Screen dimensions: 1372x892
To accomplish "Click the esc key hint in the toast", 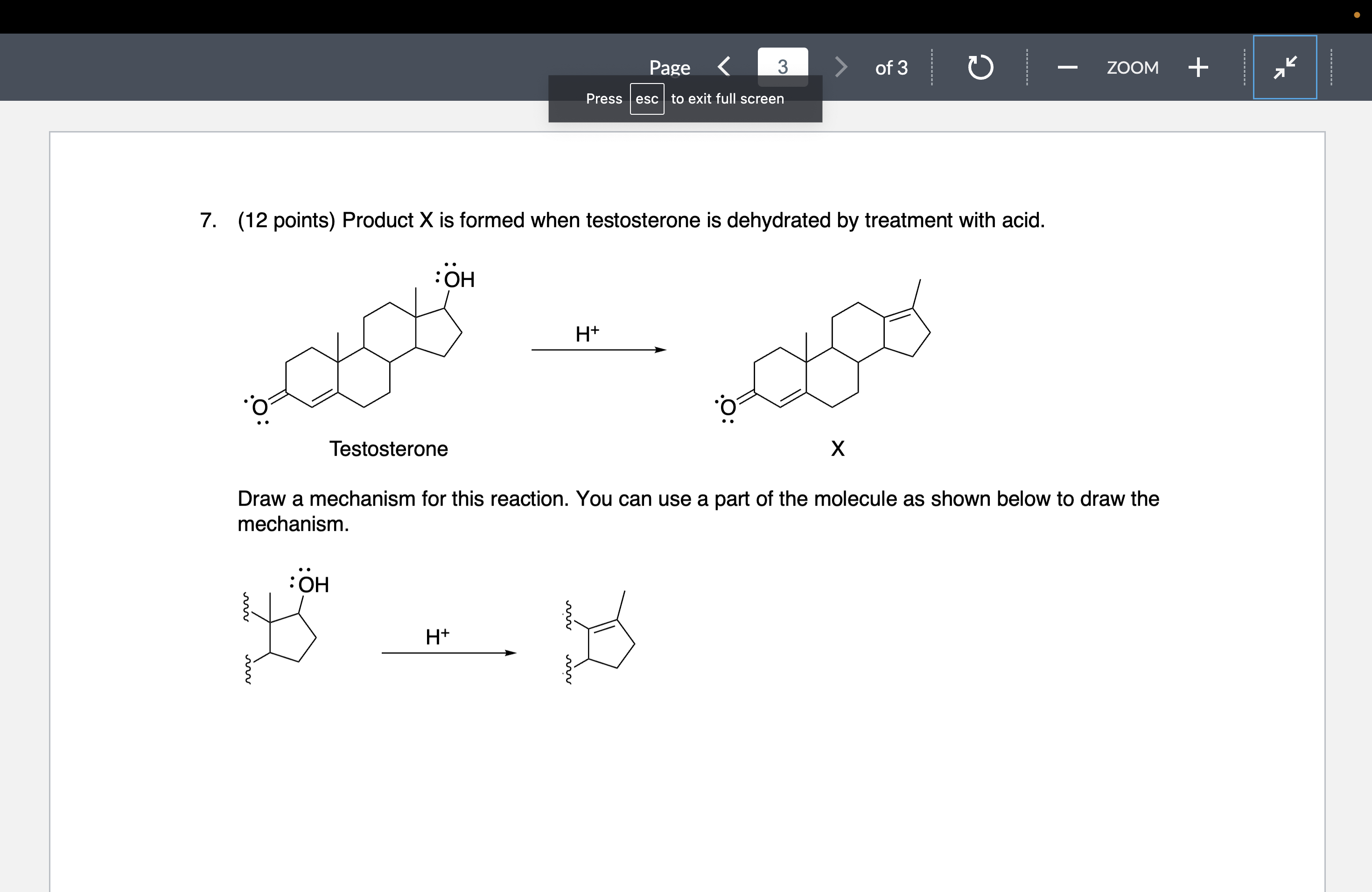I will tap(647, 98).
